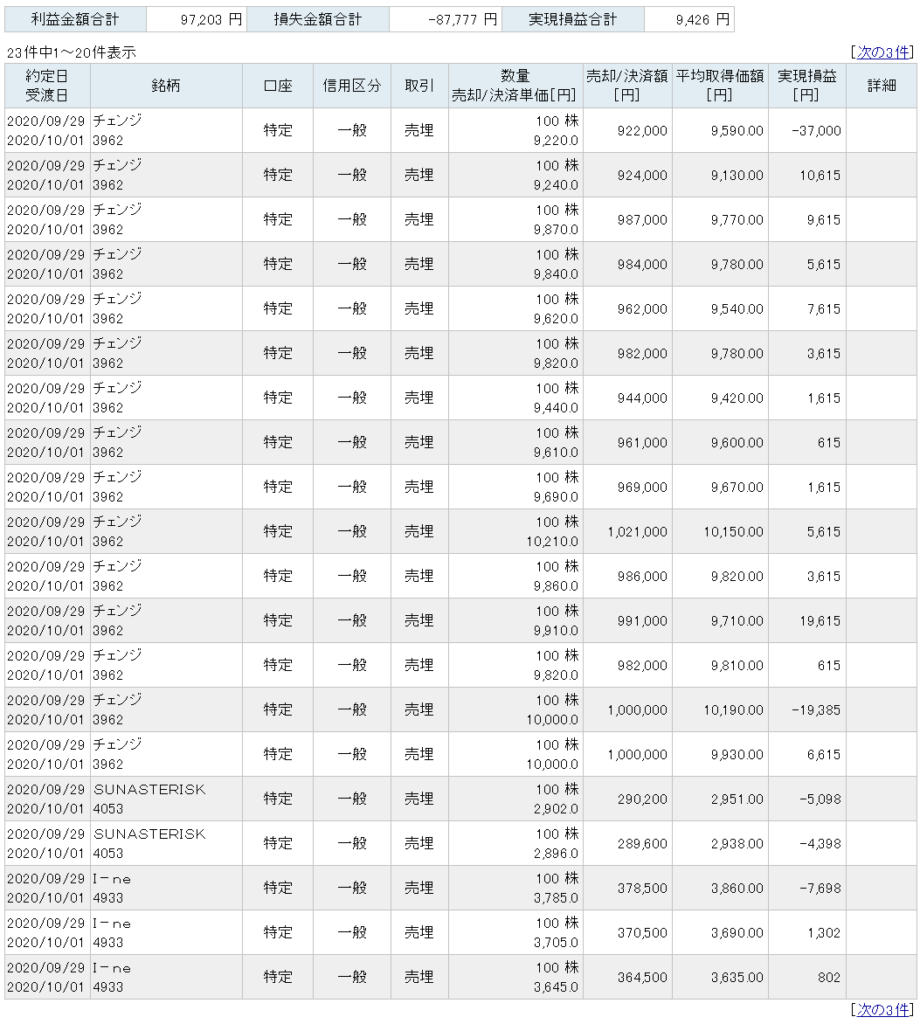
Task: Select the realized profit 802 cell
Action: click(x=807, y=978)
